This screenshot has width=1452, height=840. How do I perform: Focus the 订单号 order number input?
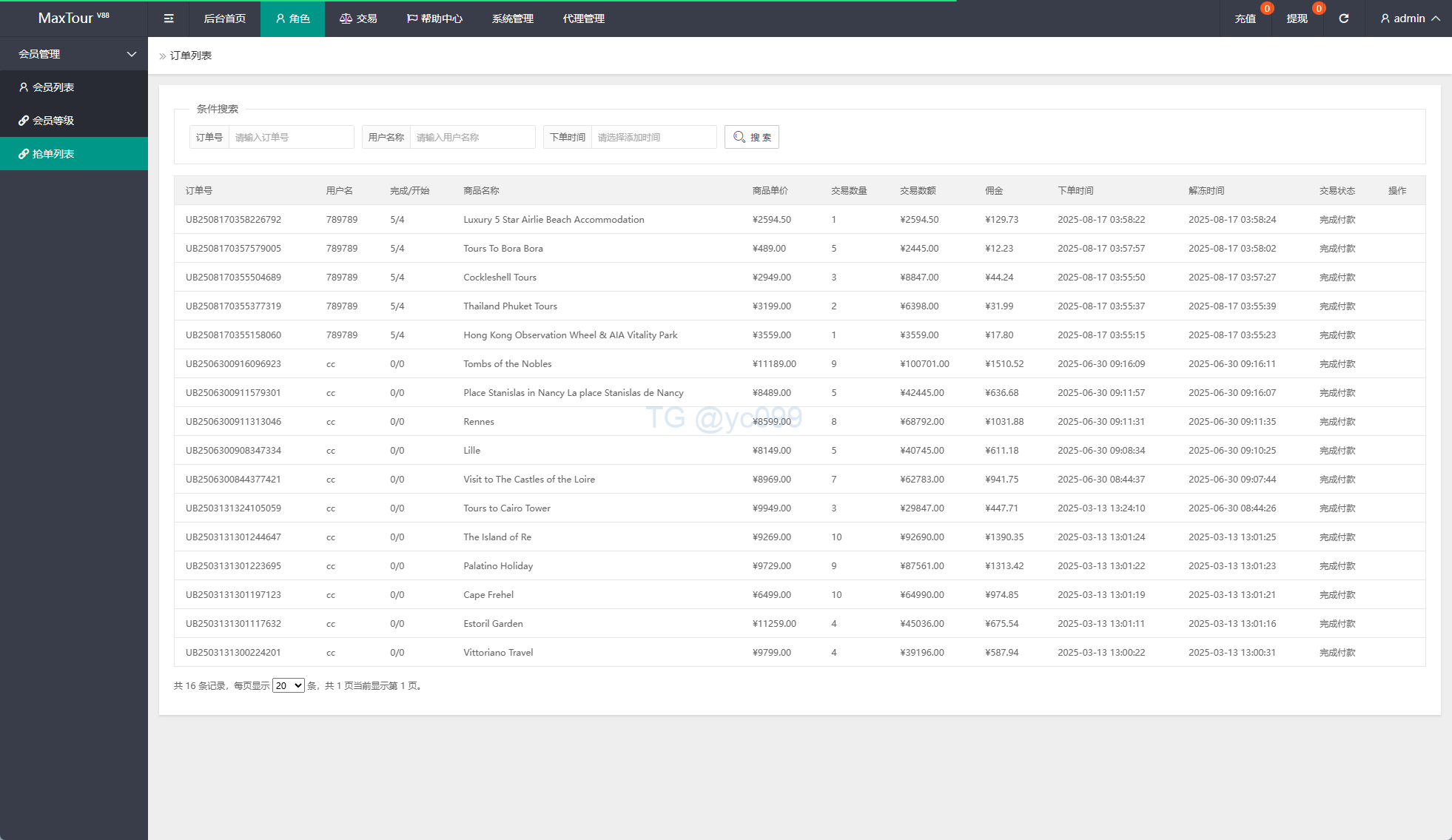click(x=291, y=137)
